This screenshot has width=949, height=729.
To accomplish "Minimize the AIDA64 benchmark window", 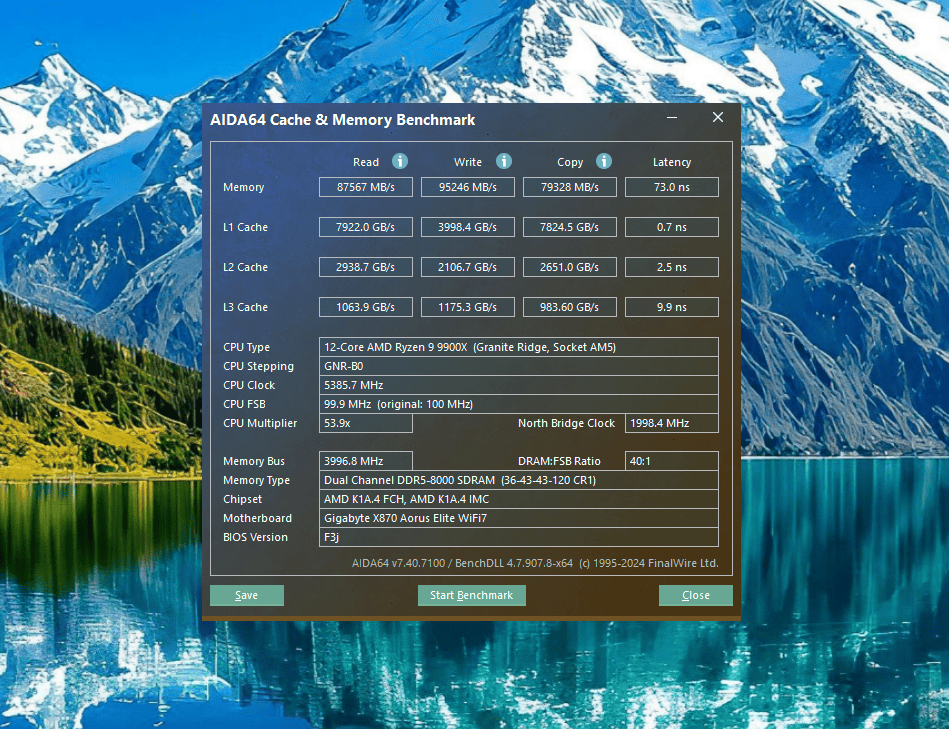I will 672,117.
